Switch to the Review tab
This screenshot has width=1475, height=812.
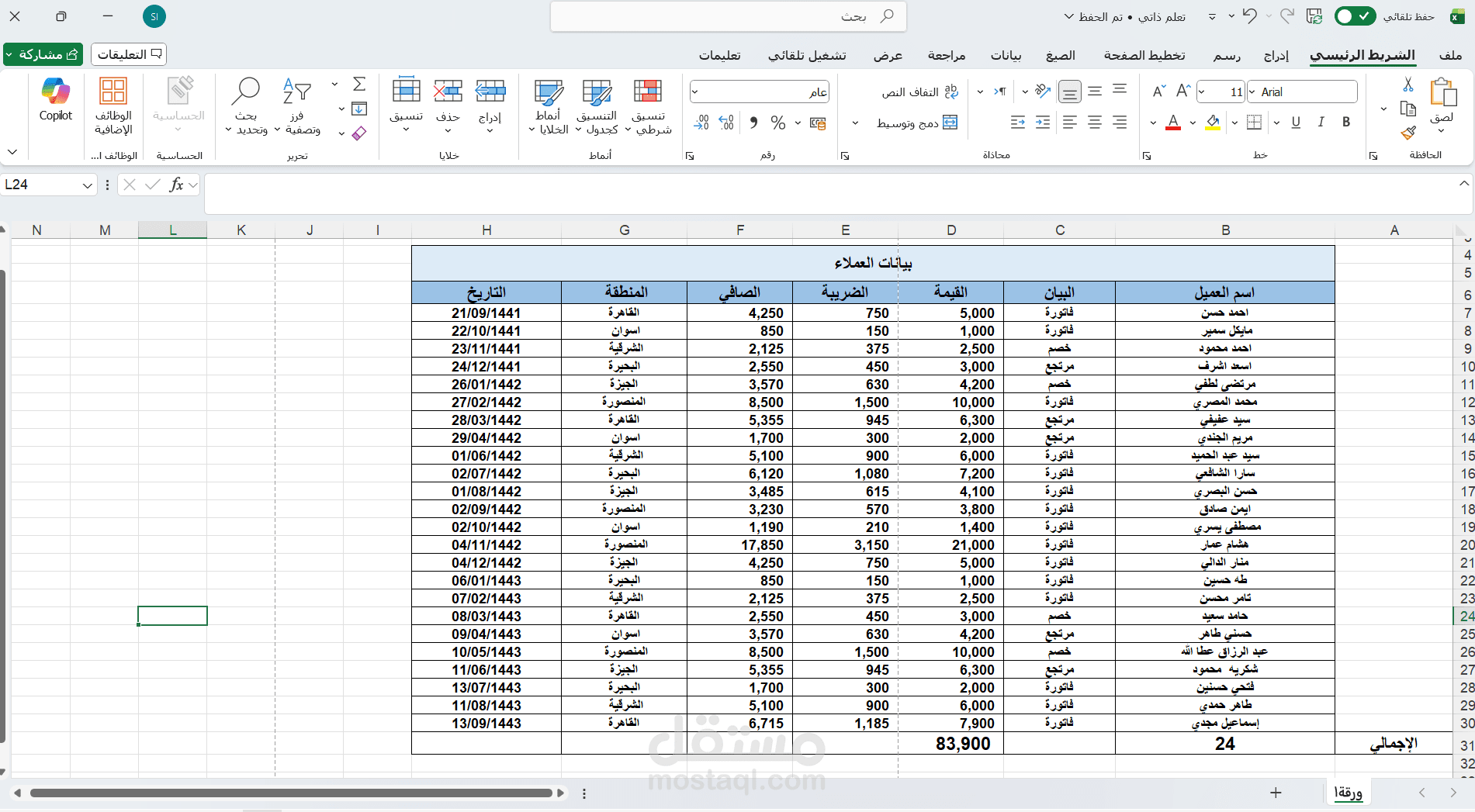coord(947,55)
